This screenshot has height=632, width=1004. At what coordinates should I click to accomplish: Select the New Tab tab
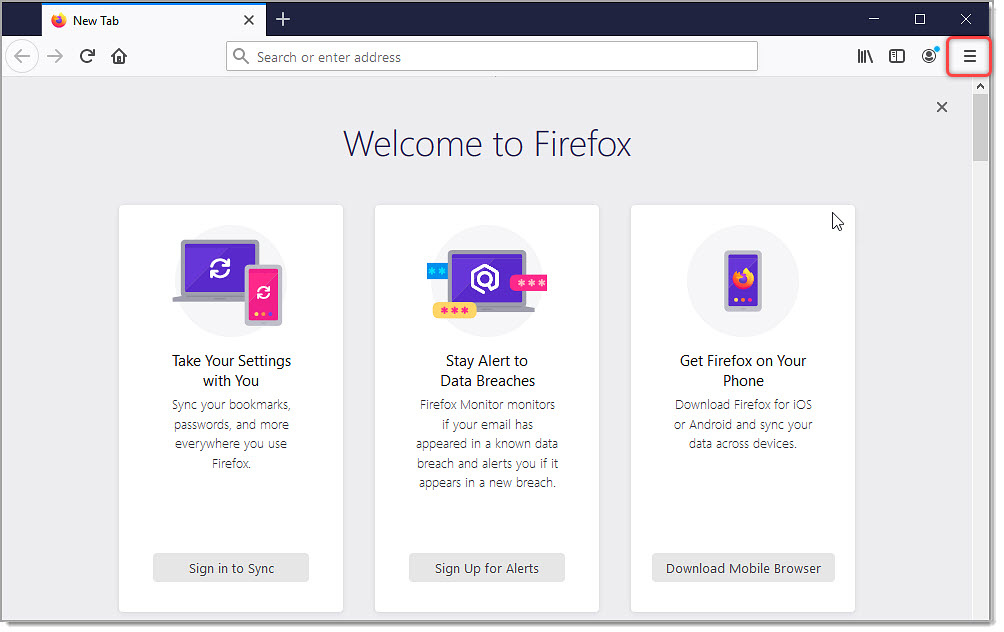point(154,20)
